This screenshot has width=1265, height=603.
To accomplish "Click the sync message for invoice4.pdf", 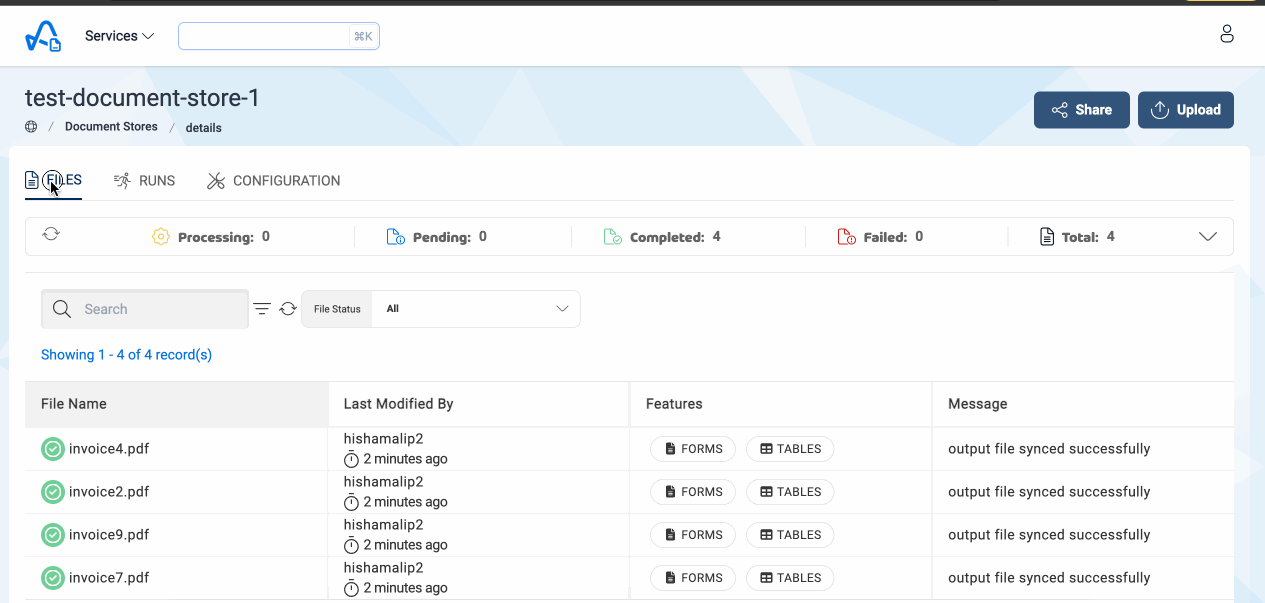I will click(1049, 449).
